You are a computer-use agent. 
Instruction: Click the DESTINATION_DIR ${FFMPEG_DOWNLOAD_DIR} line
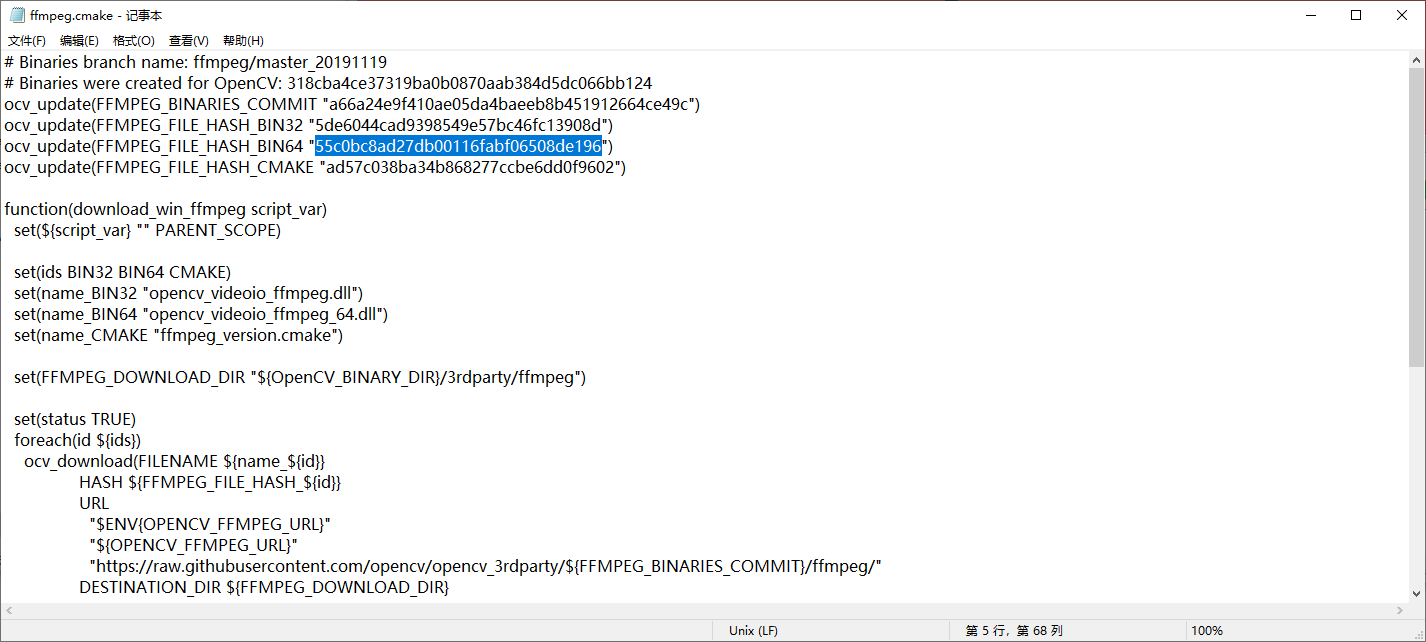(x=265, y=586)
